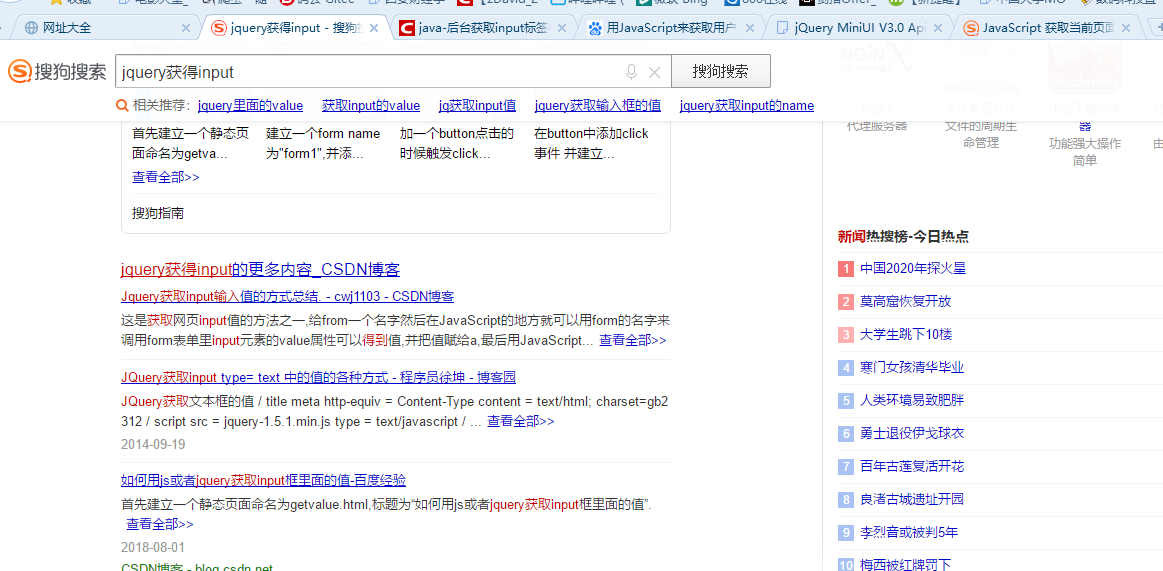Close the java-后台获取input标签 tab
The image size is (1163, 571).
562,28
